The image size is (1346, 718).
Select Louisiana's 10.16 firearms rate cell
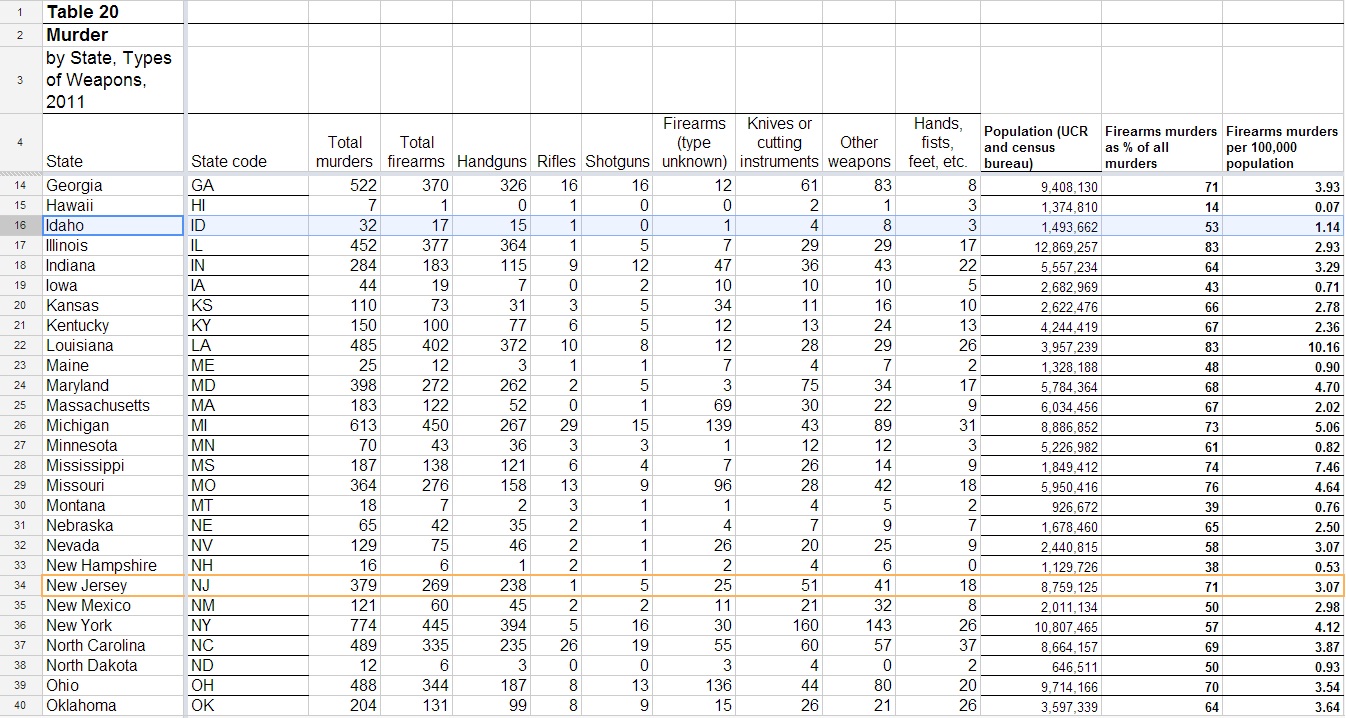click(1283, 346)
